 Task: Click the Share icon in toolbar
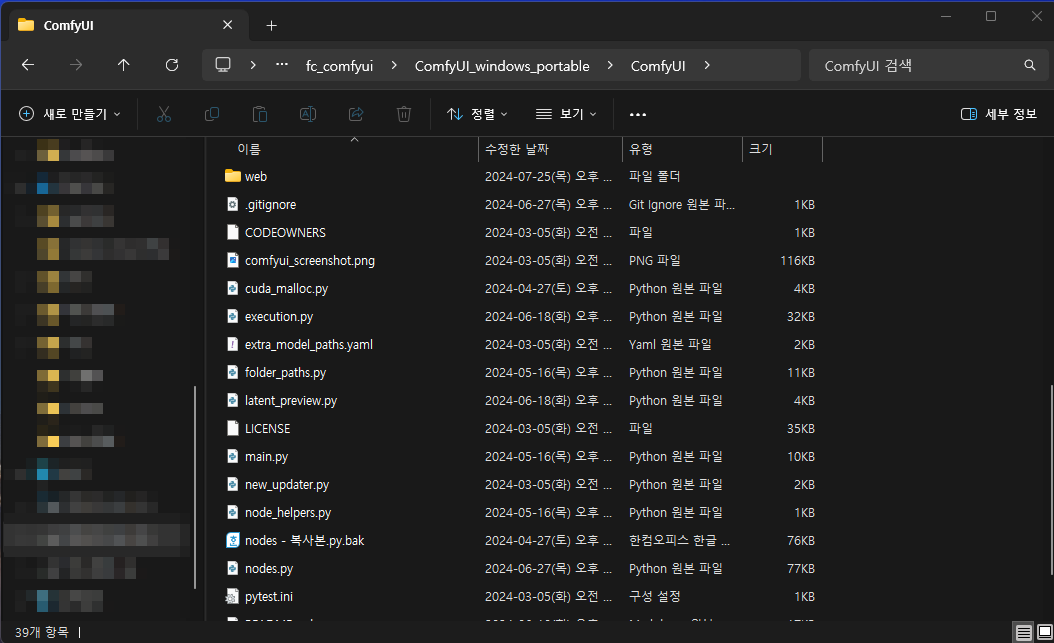click(356, 114)
